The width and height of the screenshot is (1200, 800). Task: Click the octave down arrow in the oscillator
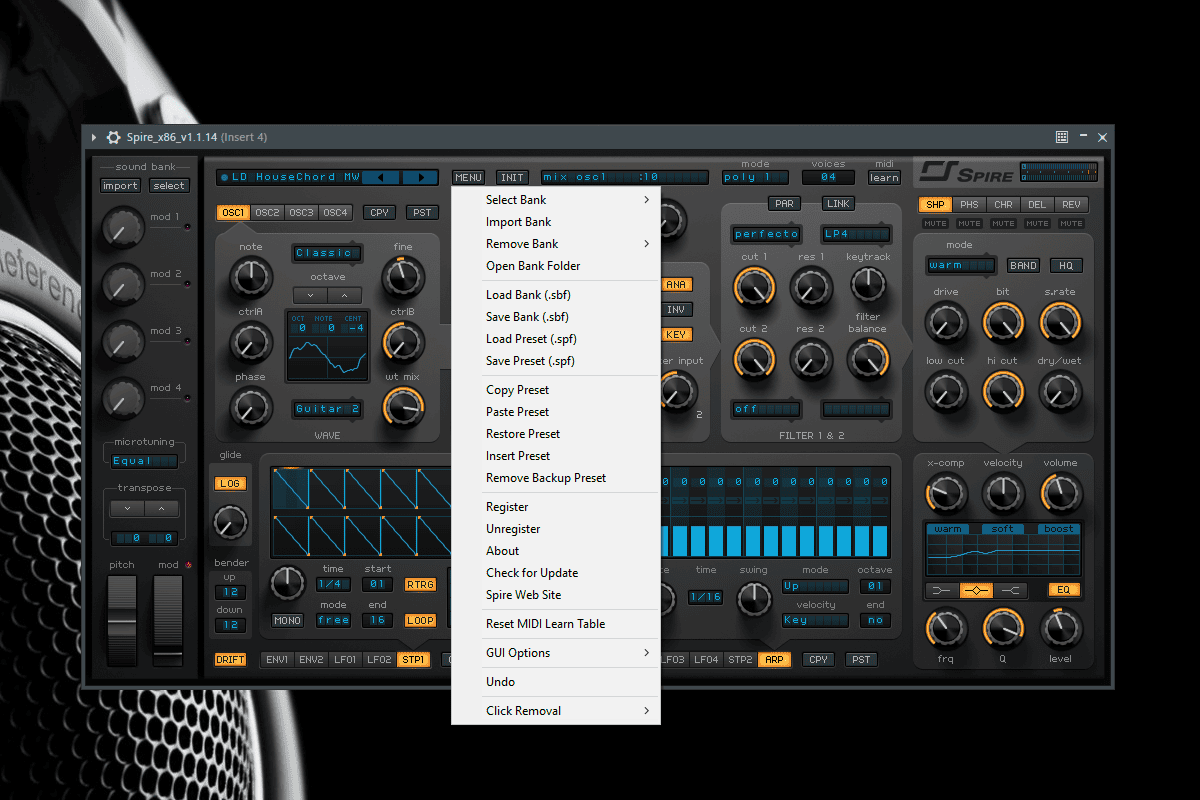(310, 295)
